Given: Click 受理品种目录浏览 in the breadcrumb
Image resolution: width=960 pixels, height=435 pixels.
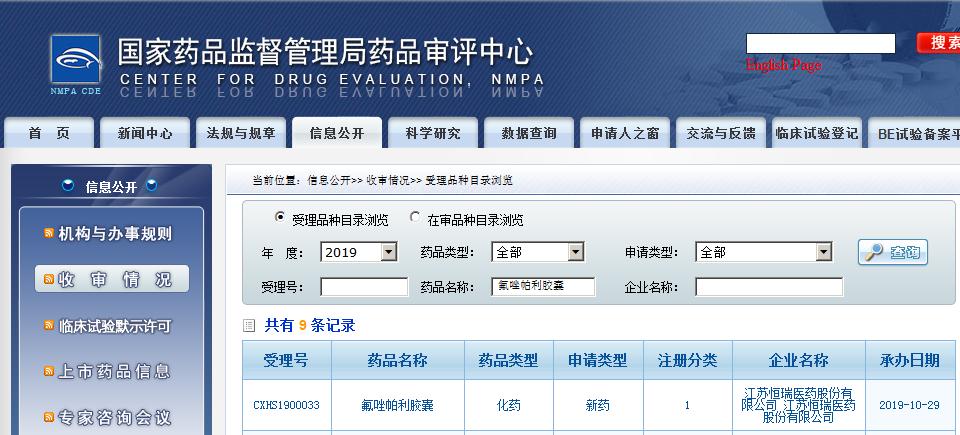Looking at the screenshot, I should tap(469, 180).
